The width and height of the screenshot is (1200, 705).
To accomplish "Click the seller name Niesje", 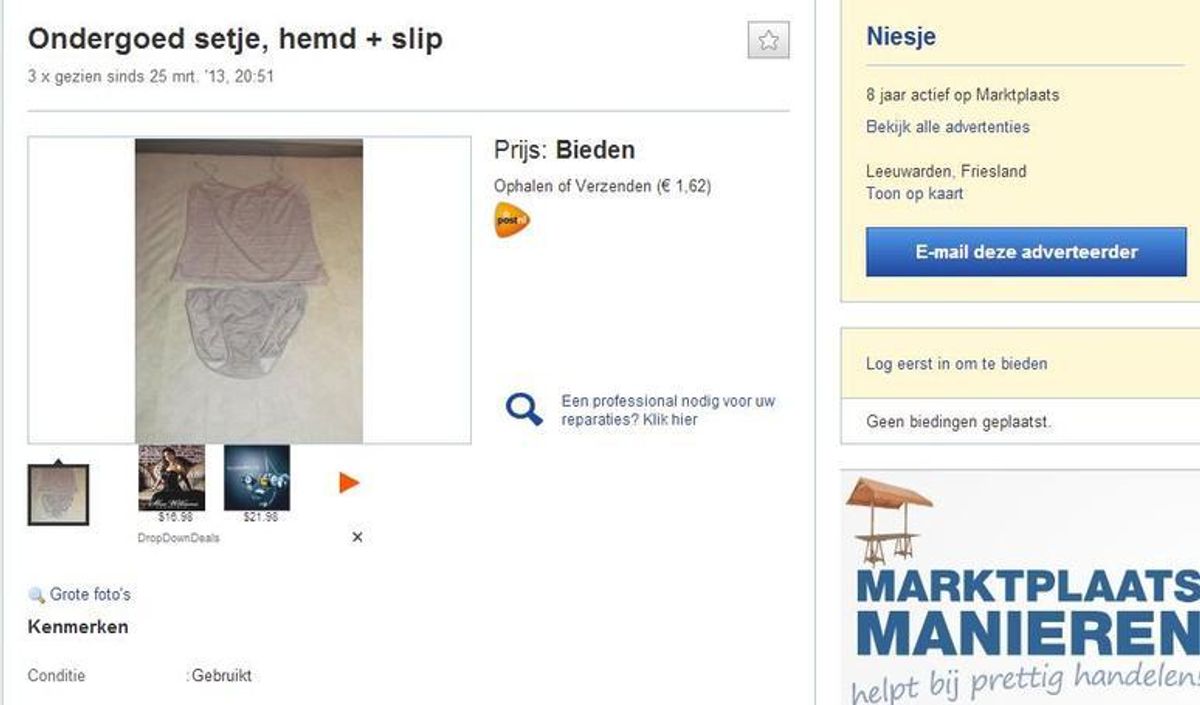I will [x=901, y=39].
